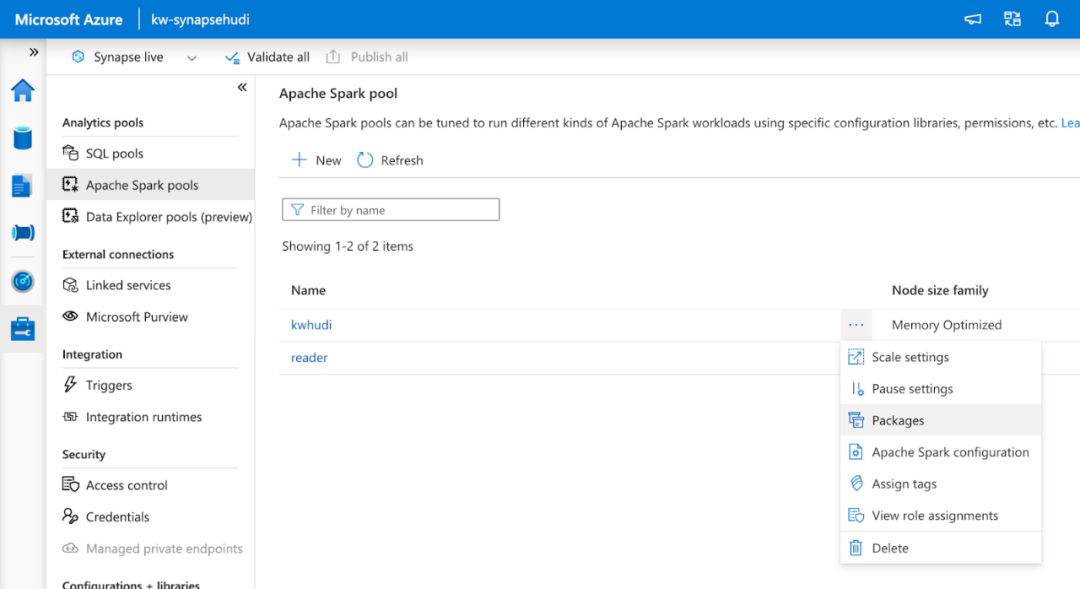
Task: Open the Manage hub toolbox icon
Action: [23, 329]
